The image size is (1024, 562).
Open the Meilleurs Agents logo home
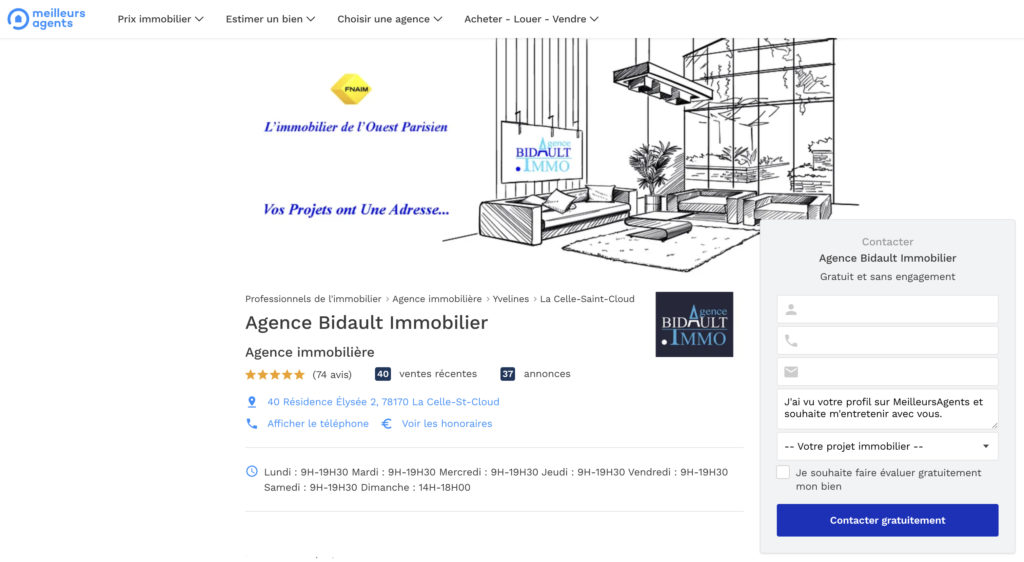pos(46,18)
